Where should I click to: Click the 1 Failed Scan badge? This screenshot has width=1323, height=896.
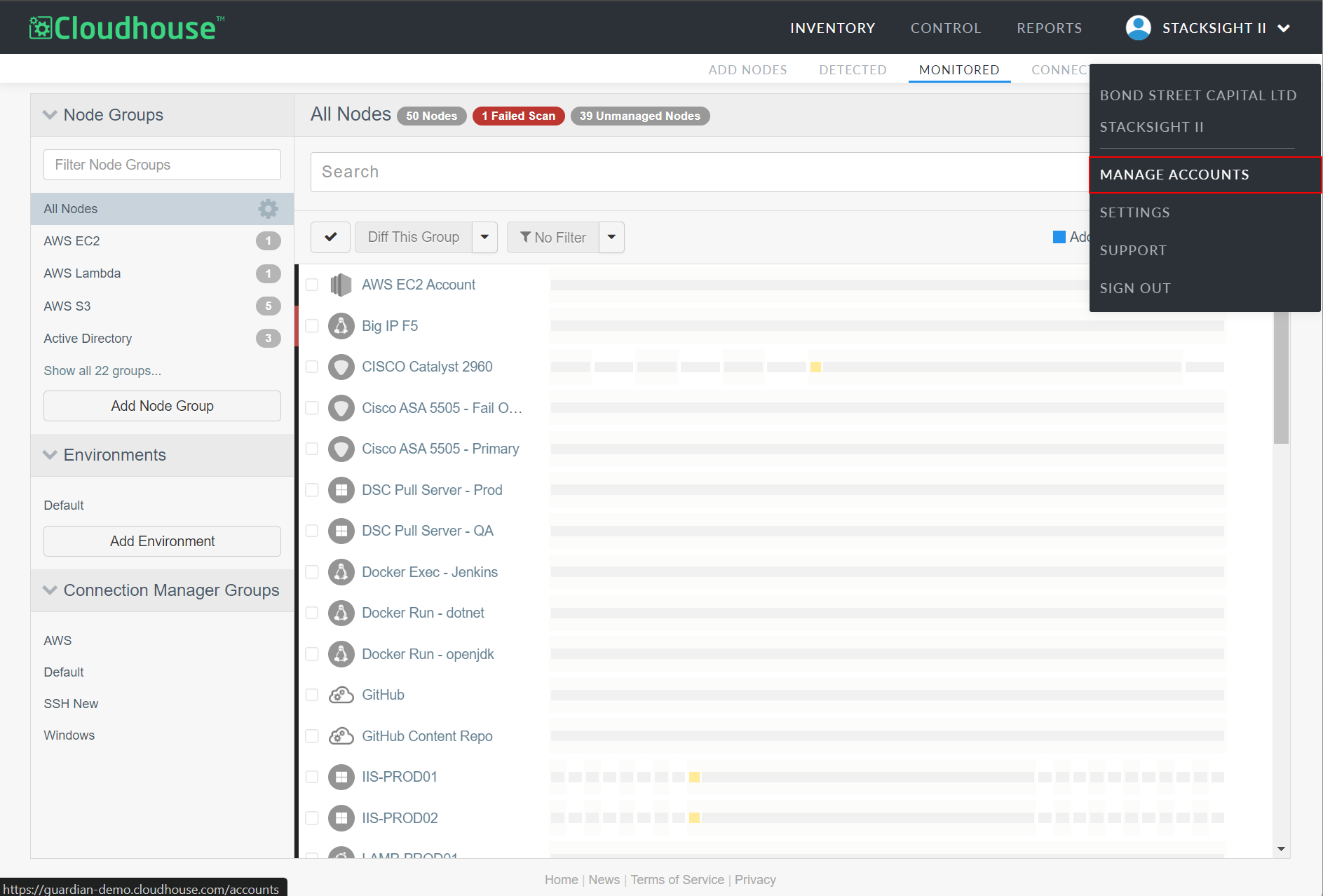pos(519,116)
